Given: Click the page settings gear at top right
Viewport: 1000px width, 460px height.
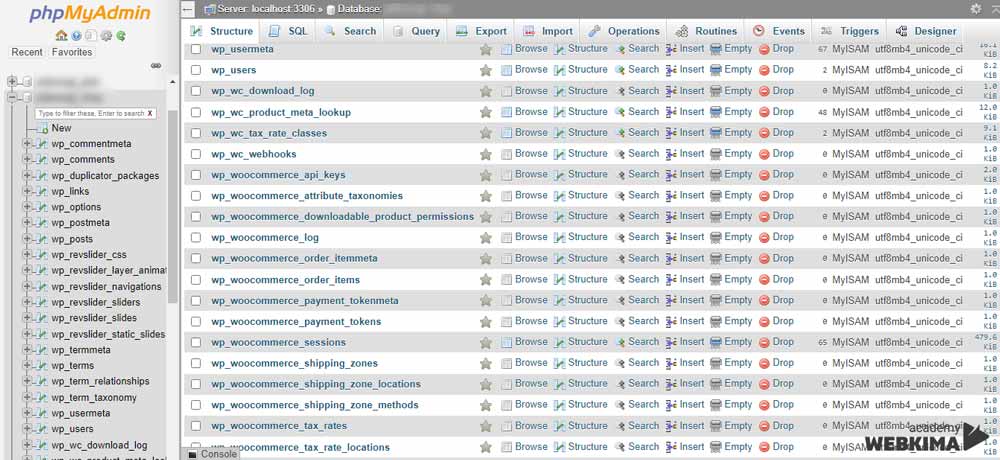Looking at the screenshot, I should 976,9.
